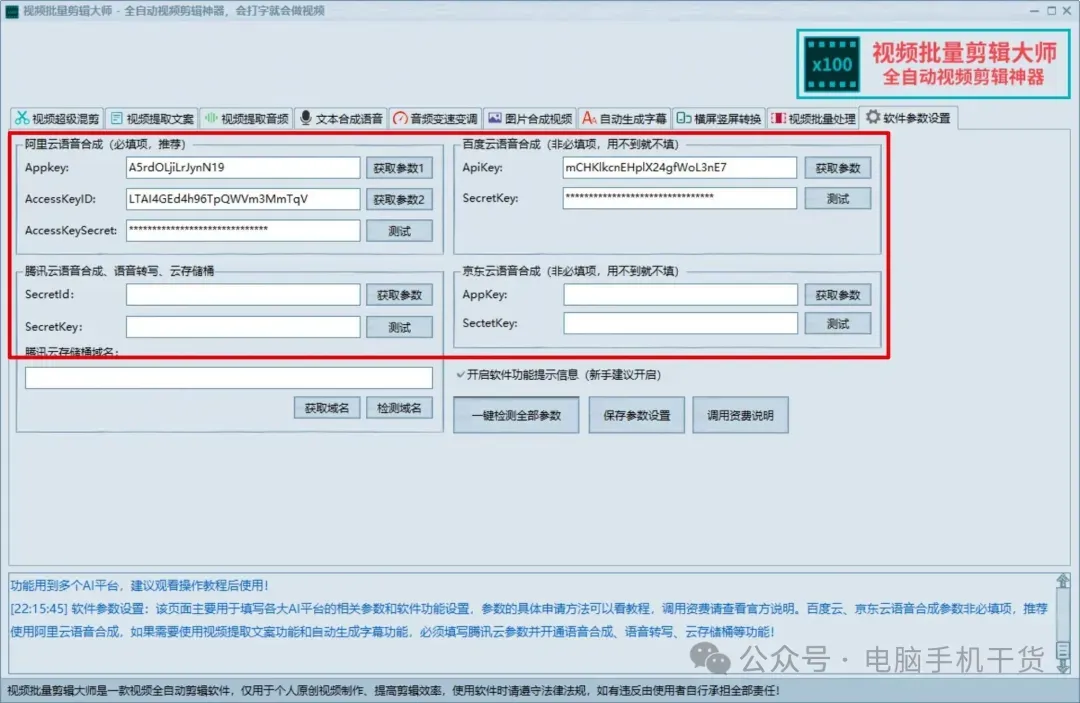Click 测试 button in Tencent section

tap(399, 327)
